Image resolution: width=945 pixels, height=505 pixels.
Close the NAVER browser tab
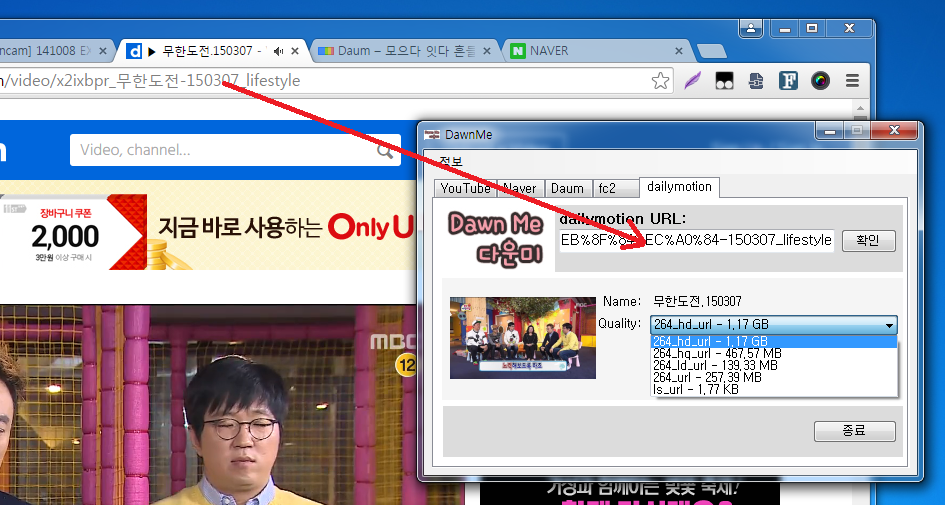coord(679,51)
